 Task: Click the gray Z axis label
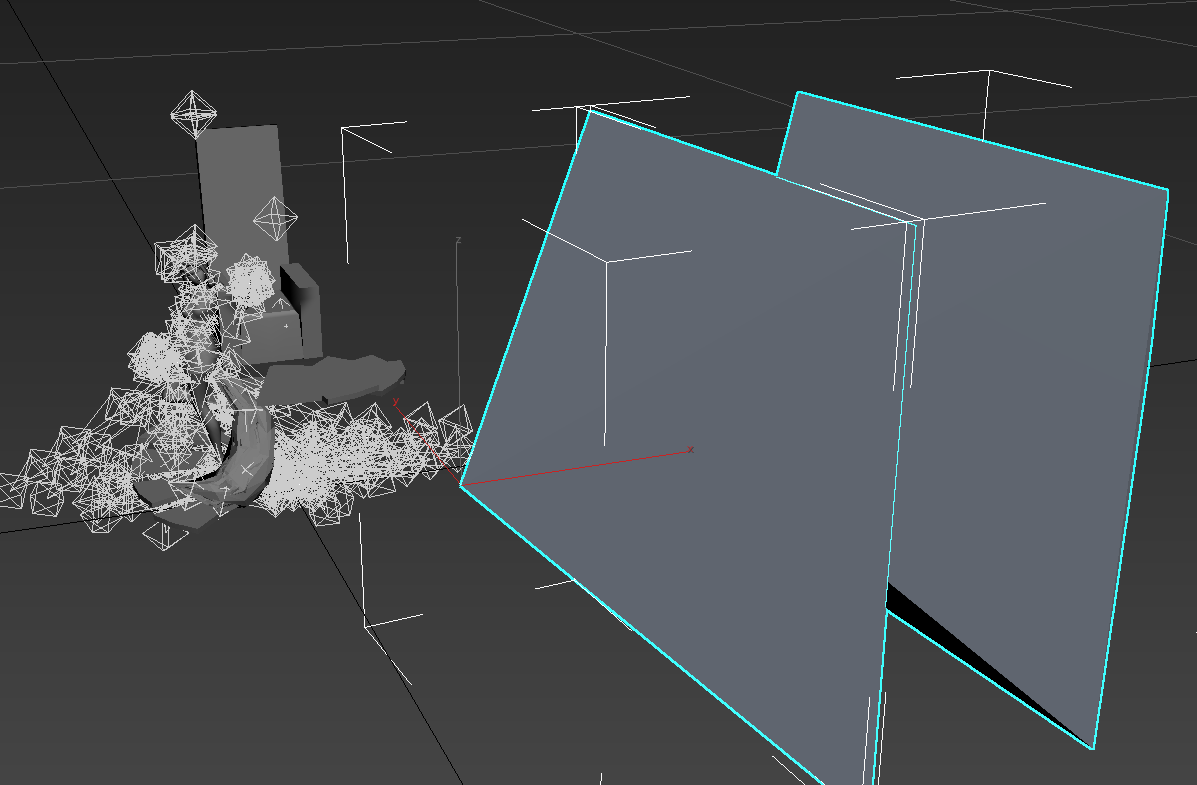pos(458,241)
